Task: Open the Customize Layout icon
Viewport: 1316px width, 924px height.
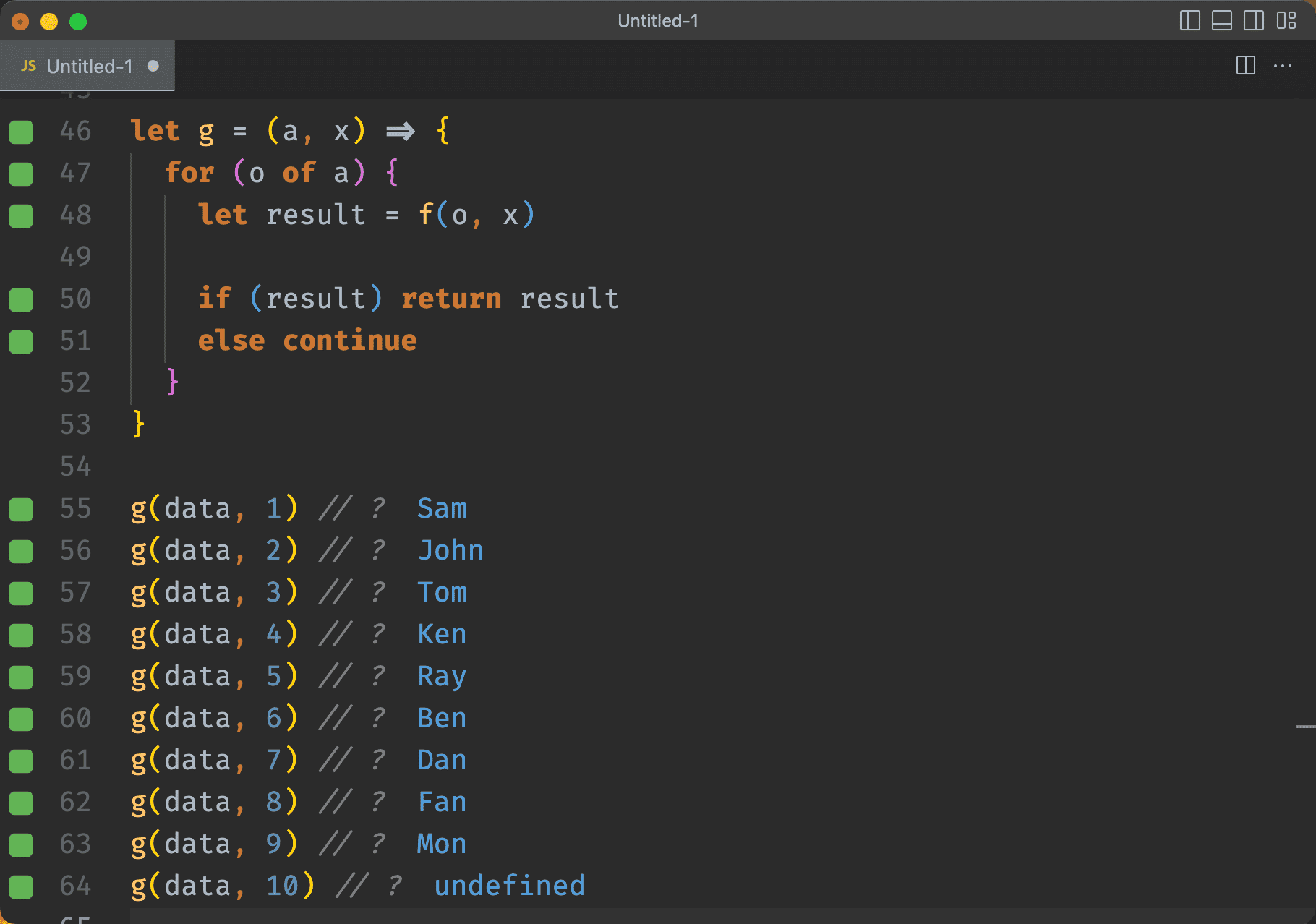Action: pos(1286,21)
